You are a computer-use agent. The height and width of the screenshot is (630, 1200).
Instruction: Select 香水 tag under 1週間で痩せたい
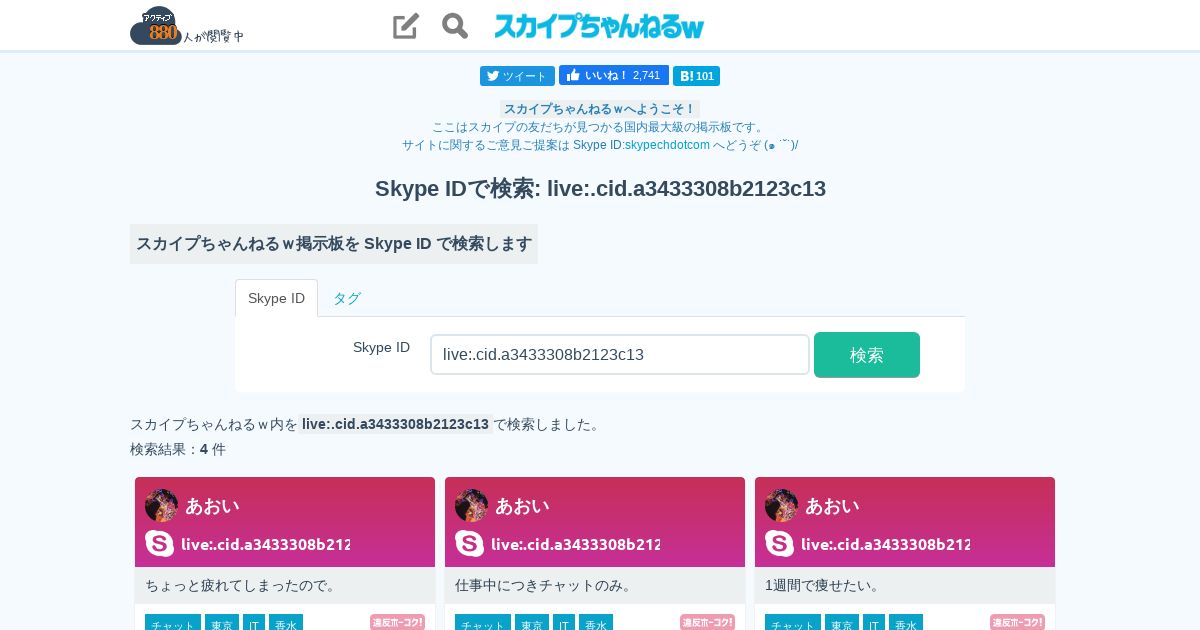click(906, 623)
